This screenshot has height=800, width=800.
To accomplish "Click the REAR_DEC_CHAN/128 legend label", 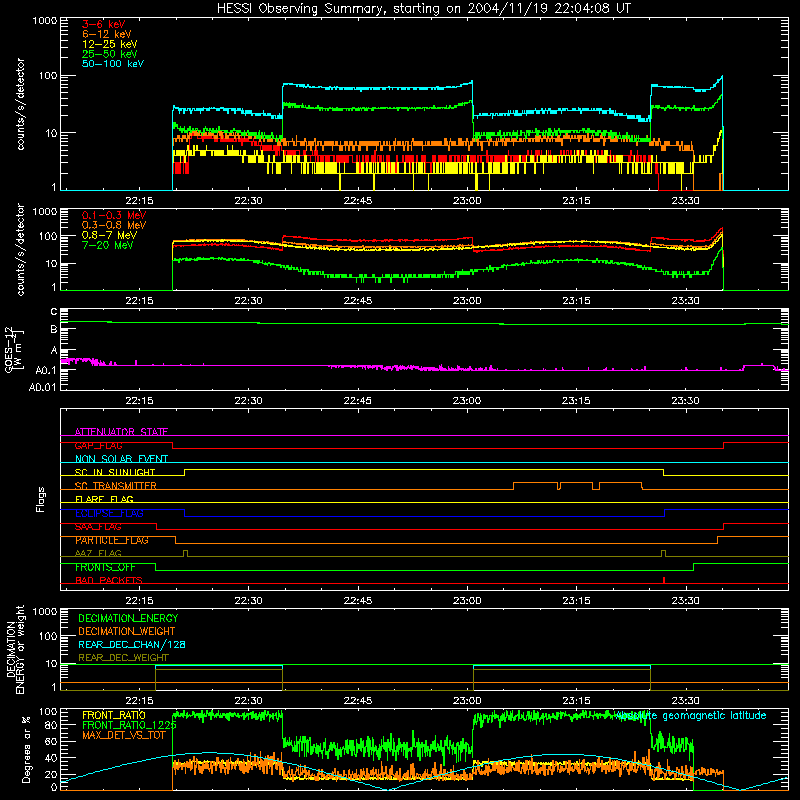I will 132,644.
